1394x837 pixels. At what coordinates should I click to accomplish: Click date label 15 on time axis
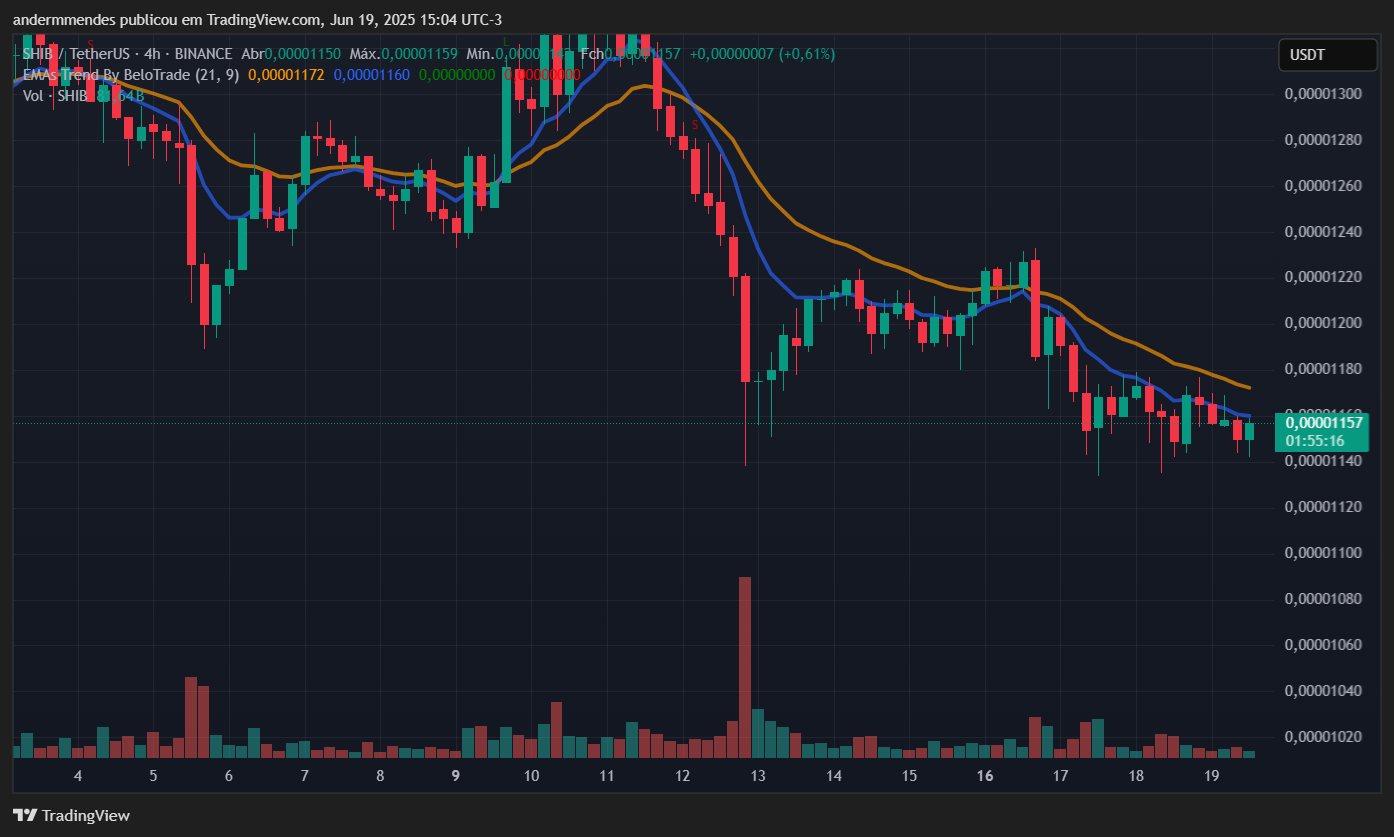pos(909,776)
